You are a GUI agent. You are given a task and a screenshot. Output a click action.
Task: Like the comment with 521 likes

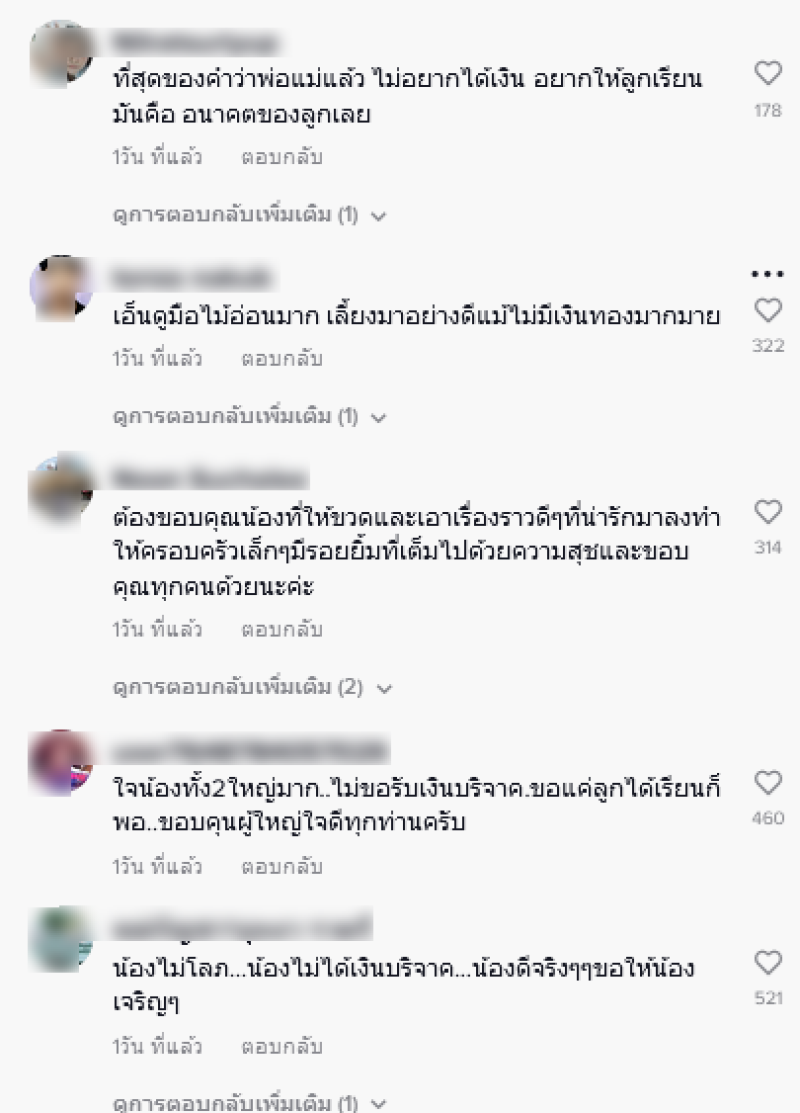767,963
